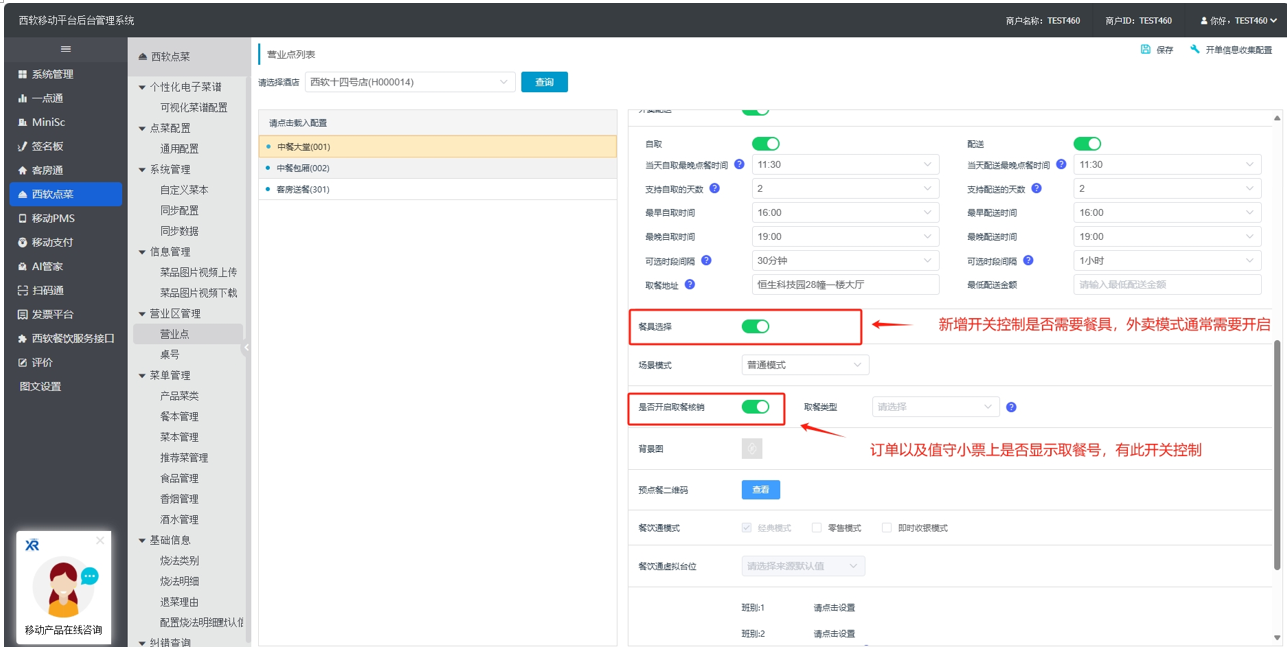Click the 移动PMS phone icon
1287x647 pixels.
[23, 218]
